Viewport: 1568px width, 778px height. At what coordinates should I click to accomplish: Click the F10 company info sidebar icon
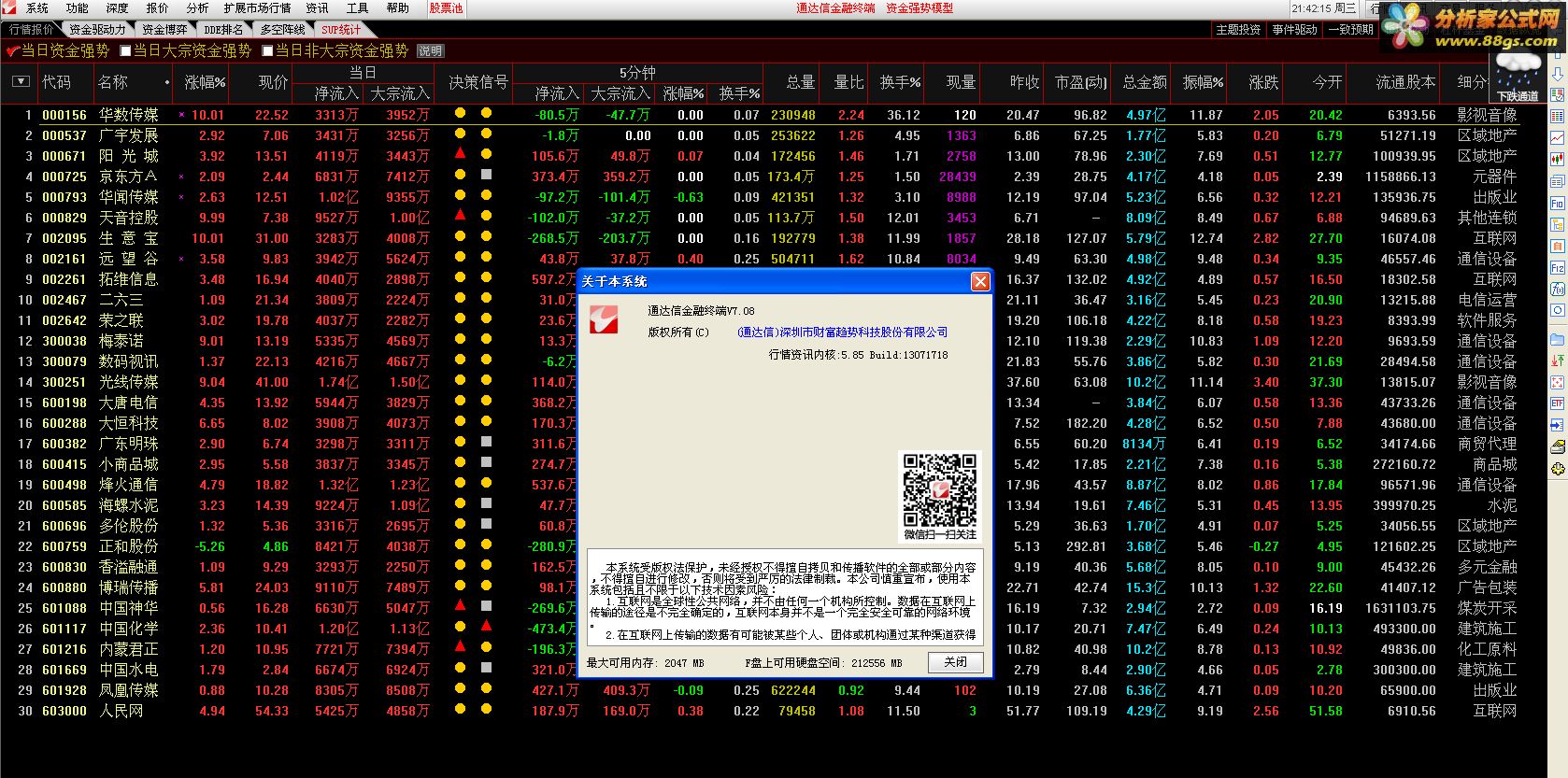click(1557, 204)
